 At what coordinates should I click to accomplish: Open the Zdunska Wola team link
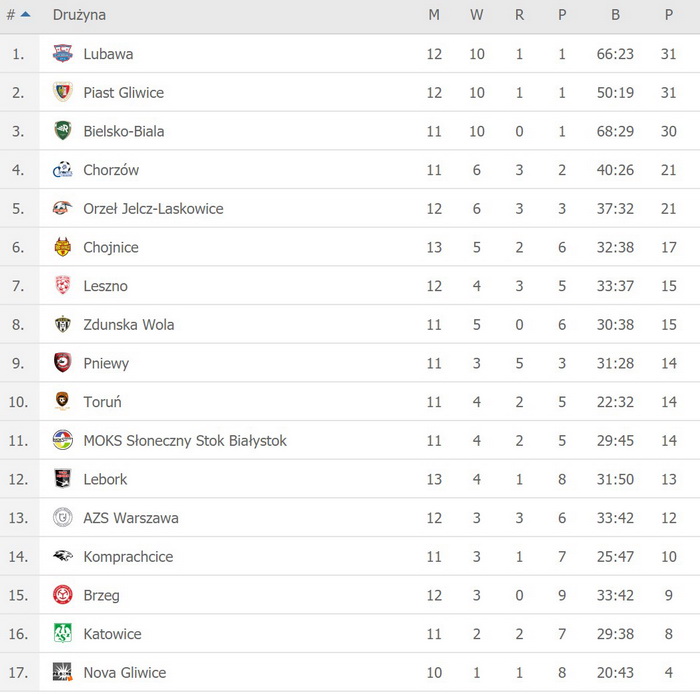(x=129, y=325)
